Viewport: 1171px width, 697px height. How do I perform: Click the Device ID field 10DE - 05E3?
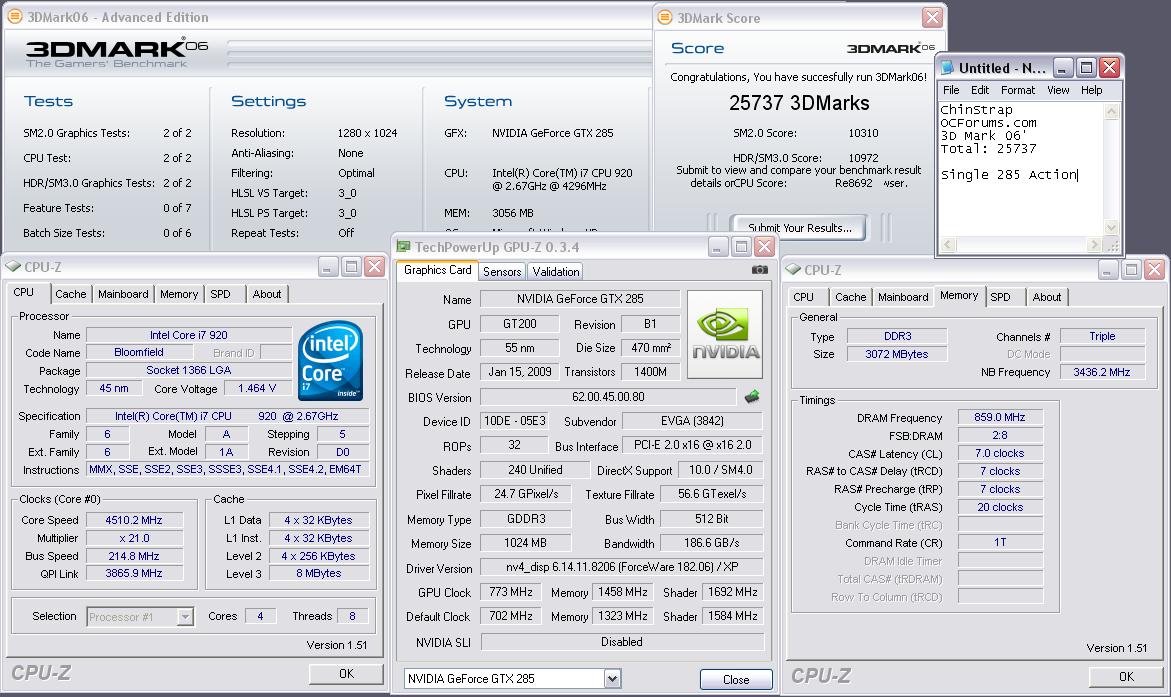pyautogui.click(x=515, y=421)
